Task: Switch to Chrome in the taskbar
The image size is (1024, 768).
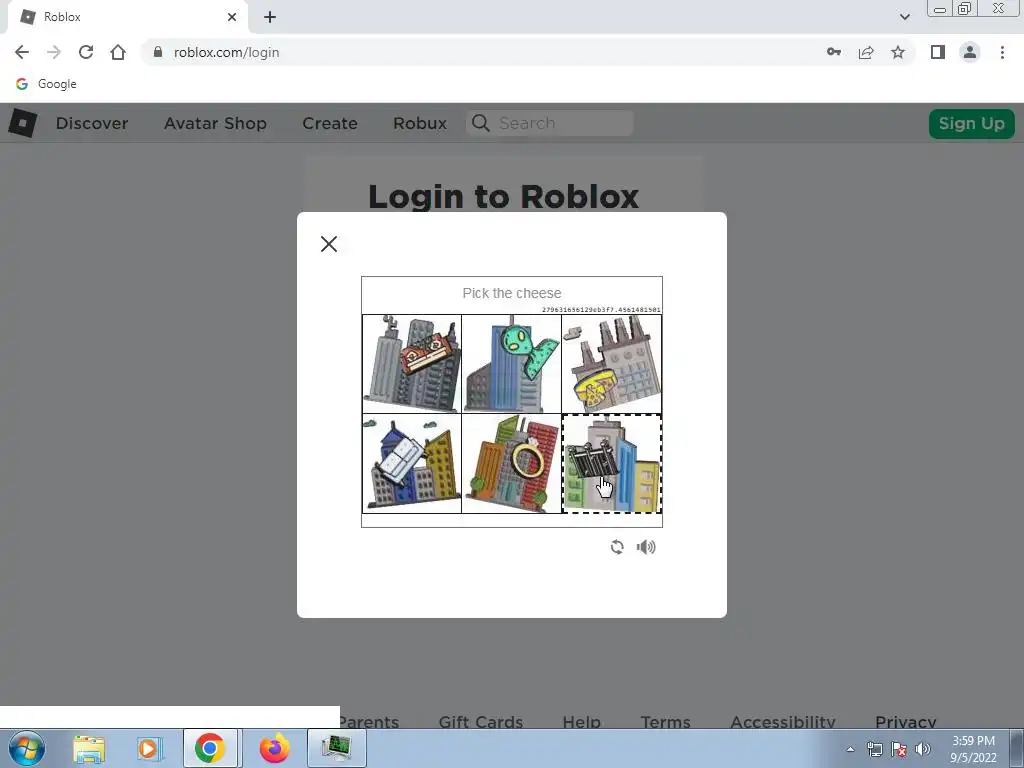Action: [x=210, y=748]
